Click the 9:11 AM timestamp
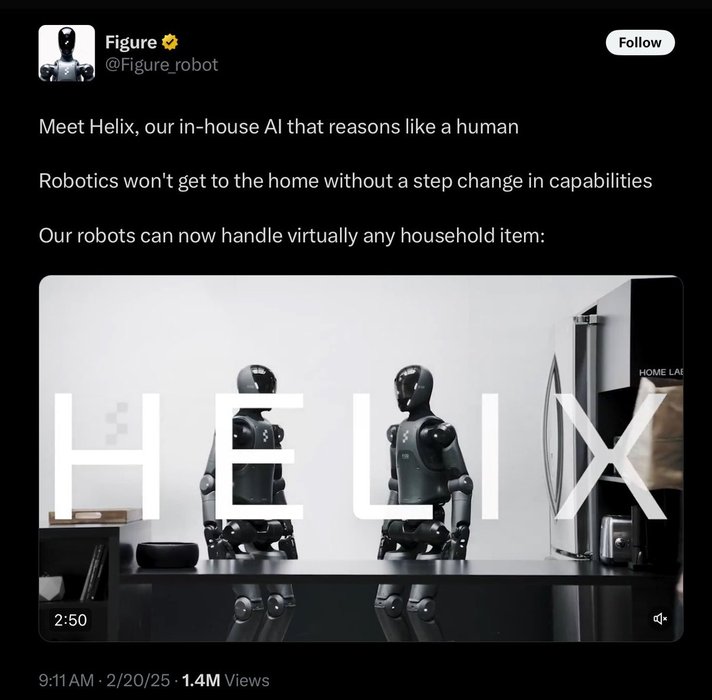 (66, 680)
